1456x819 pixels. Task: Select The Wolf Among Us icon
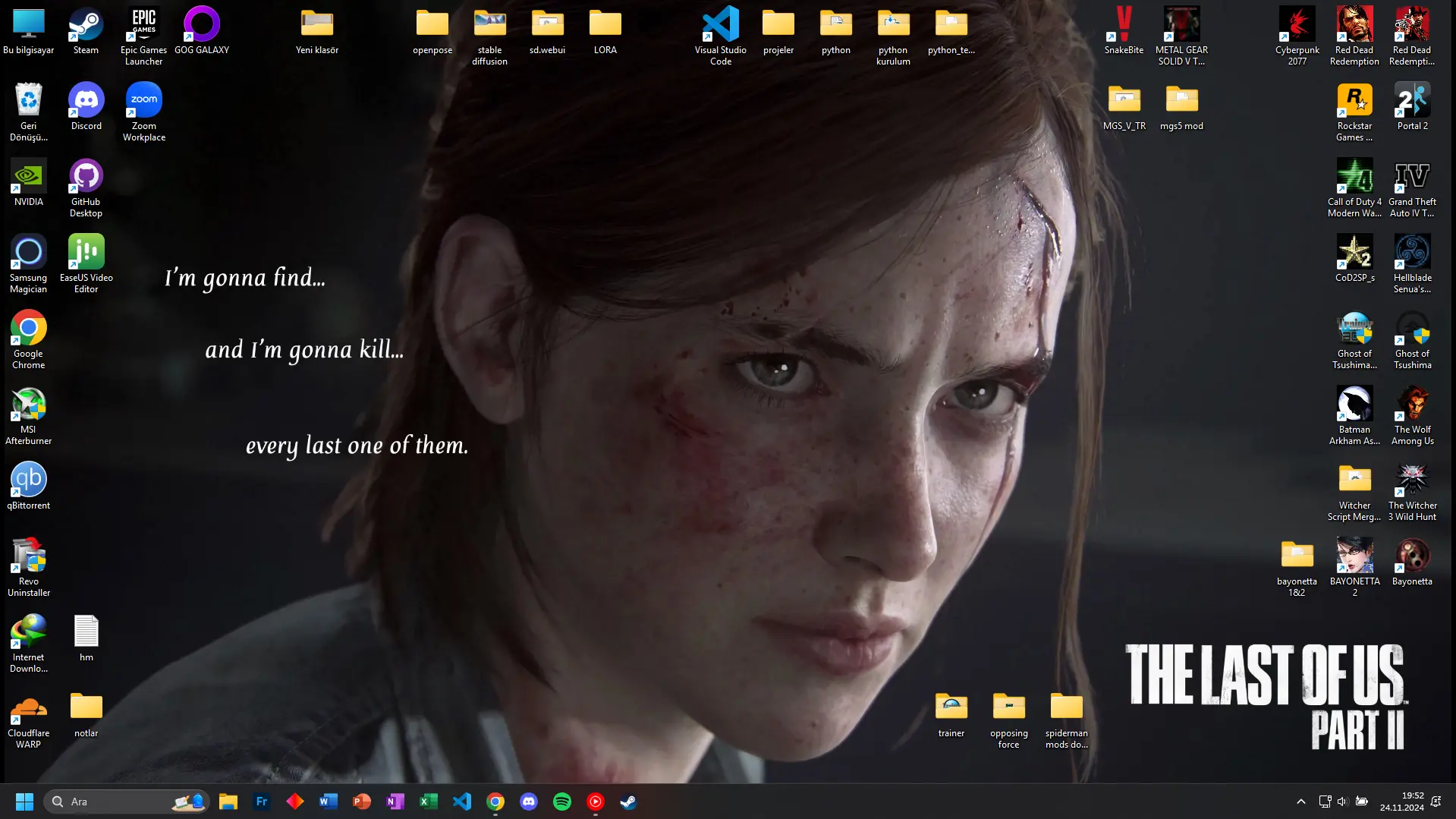click(x=1412, y=416)
